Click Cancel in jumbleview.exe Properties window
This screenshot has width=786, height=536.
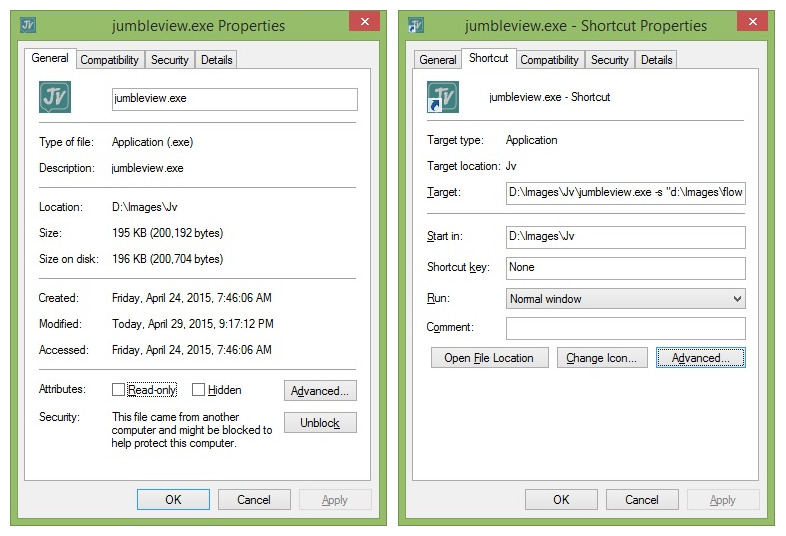click(254, 499)
